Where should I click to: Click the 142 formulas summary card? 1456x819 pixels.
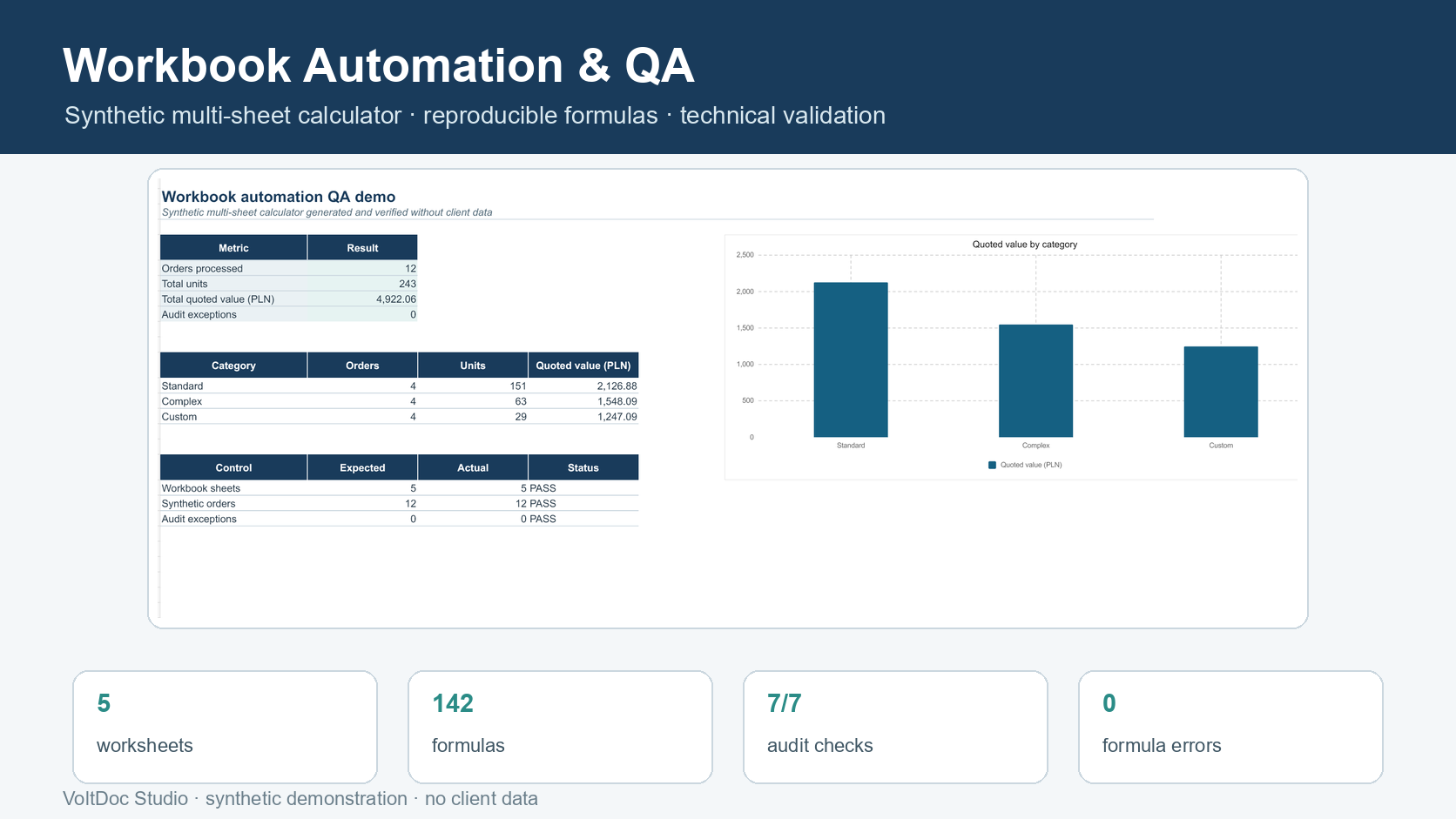click(x=560, y=727)
